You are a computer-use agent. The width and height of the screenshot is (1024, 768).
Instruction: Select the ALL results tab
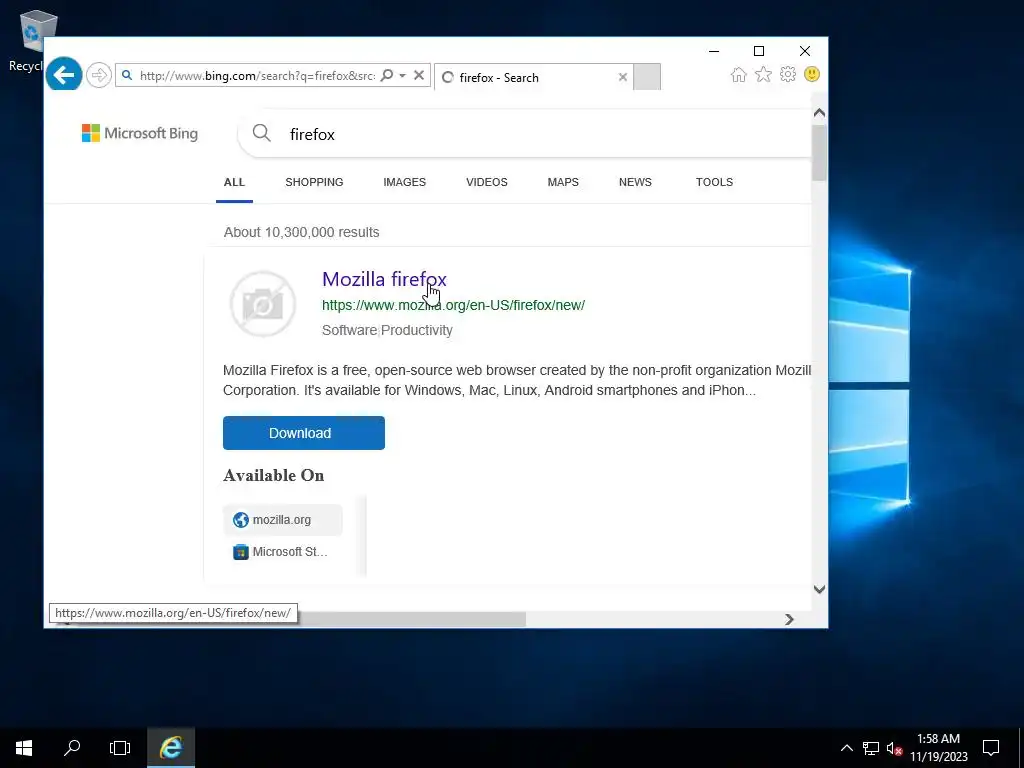coord(234,182)
